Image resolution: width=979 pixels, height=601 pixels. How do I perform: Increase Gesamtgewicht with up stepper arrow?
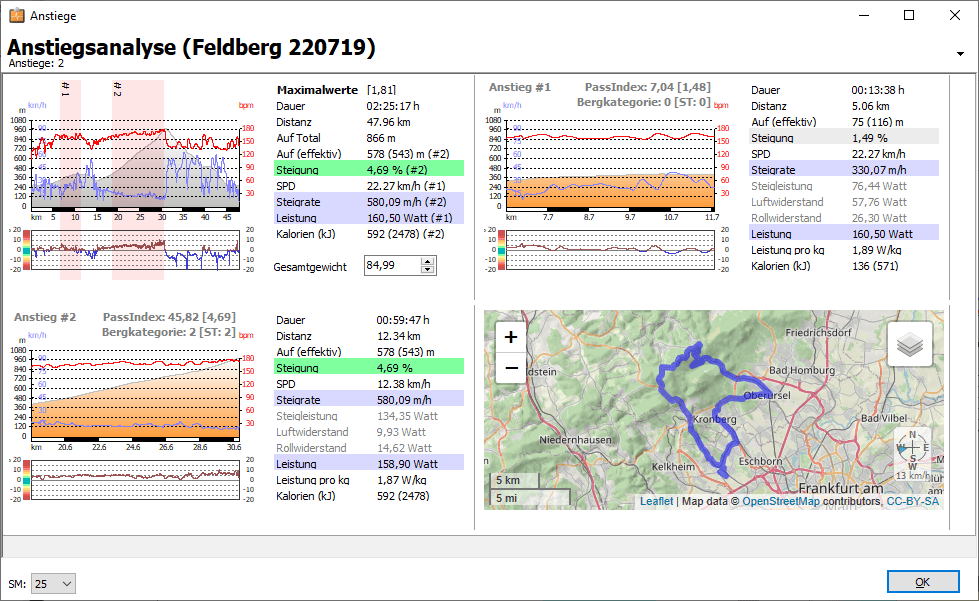tap(428, 261)
